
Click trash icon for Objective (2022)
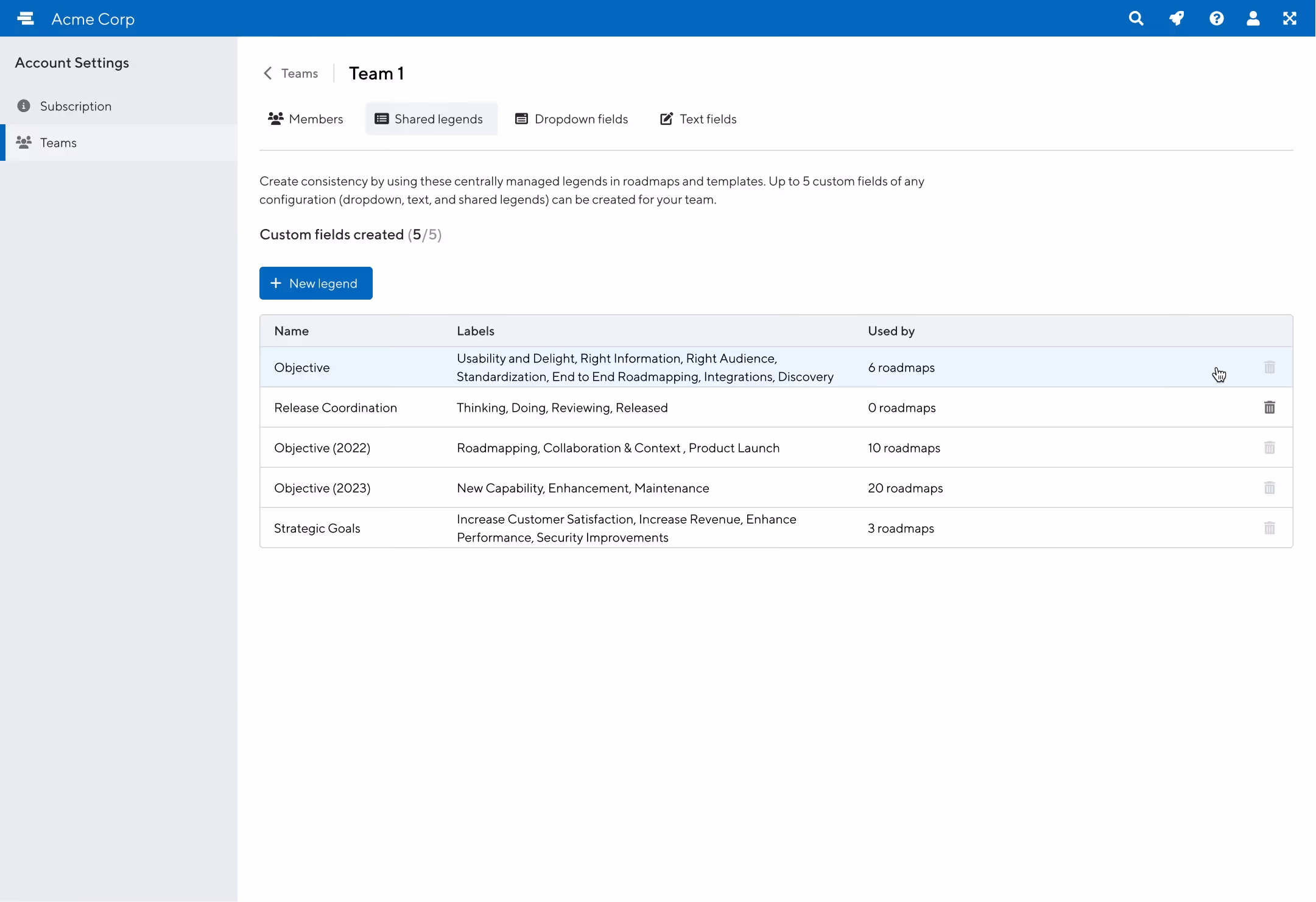(1269, 448)
